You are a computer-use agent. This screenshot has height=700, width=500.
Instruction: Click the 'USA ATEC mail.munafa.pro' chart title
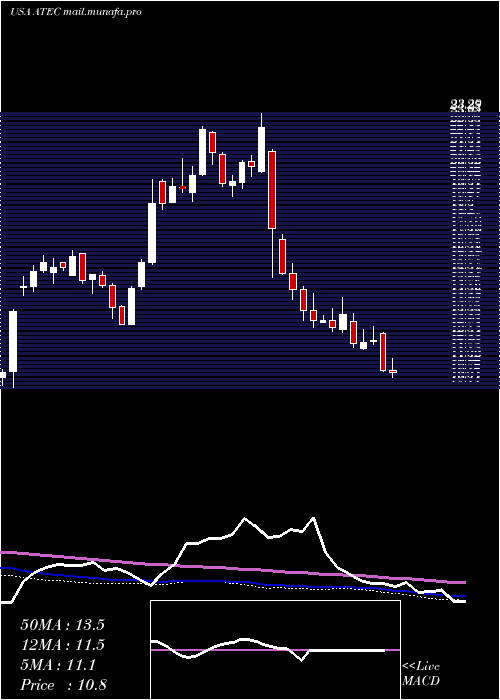[x=75, y=12]
